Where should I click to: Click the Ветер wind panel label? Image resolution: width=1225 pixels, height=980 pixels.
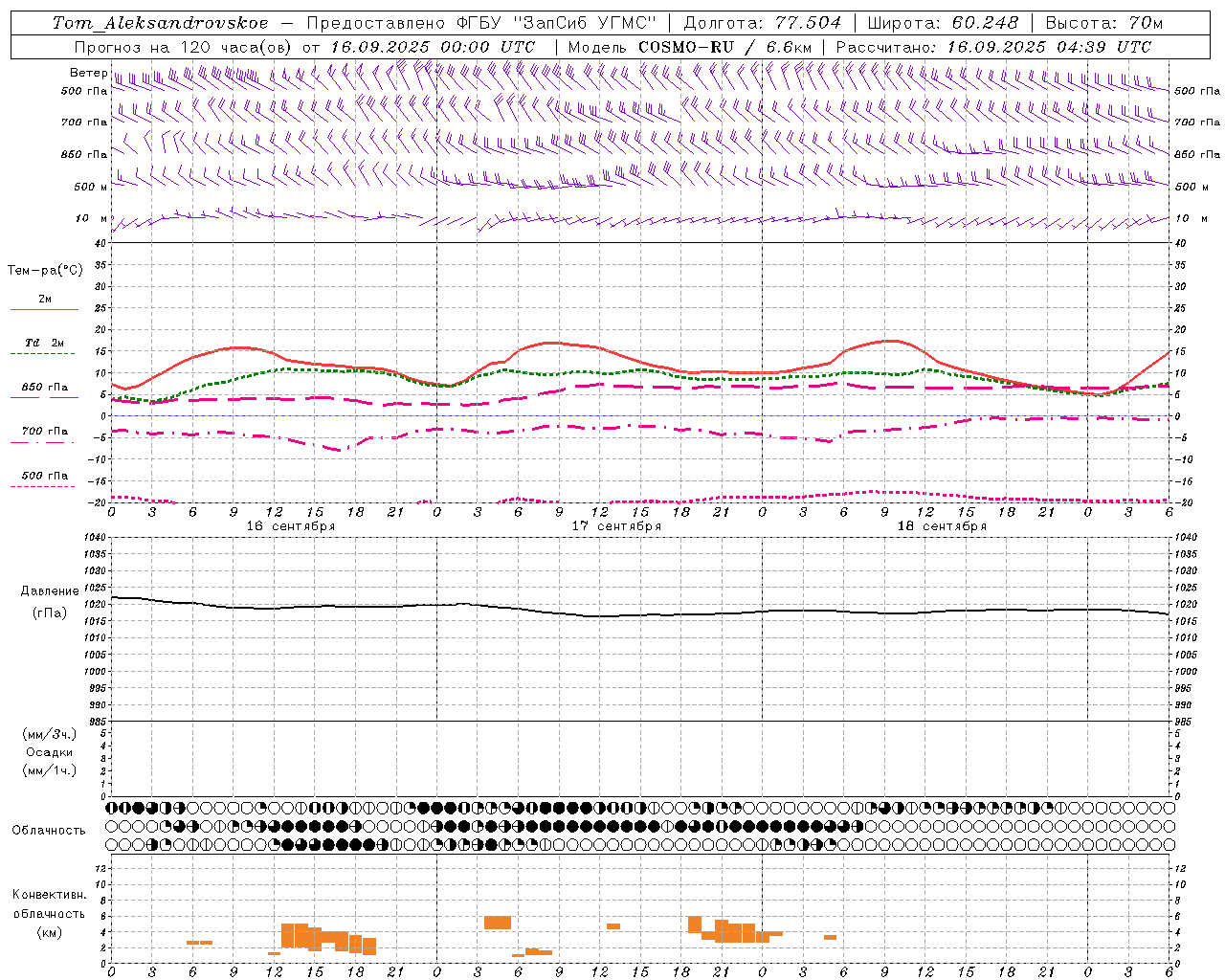pos(89,73)
